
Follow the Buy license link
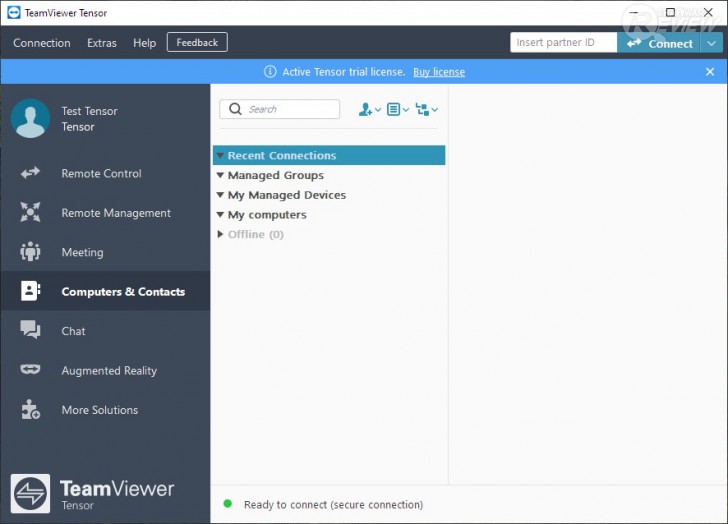click(x=439, y=72)
